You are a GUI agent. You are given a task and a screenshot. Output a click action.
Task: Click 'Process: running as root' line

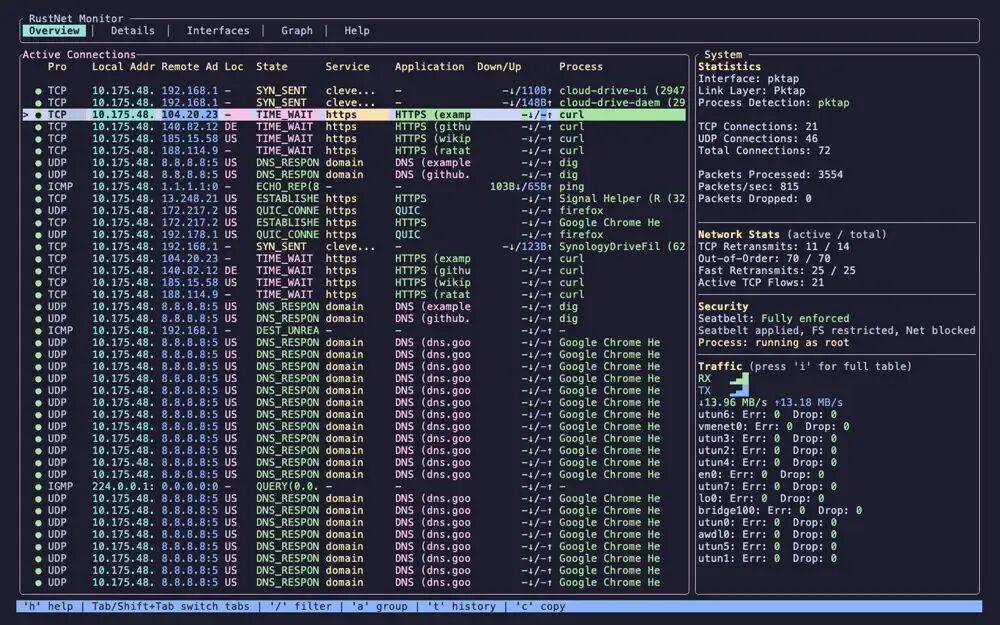(774, 342)
